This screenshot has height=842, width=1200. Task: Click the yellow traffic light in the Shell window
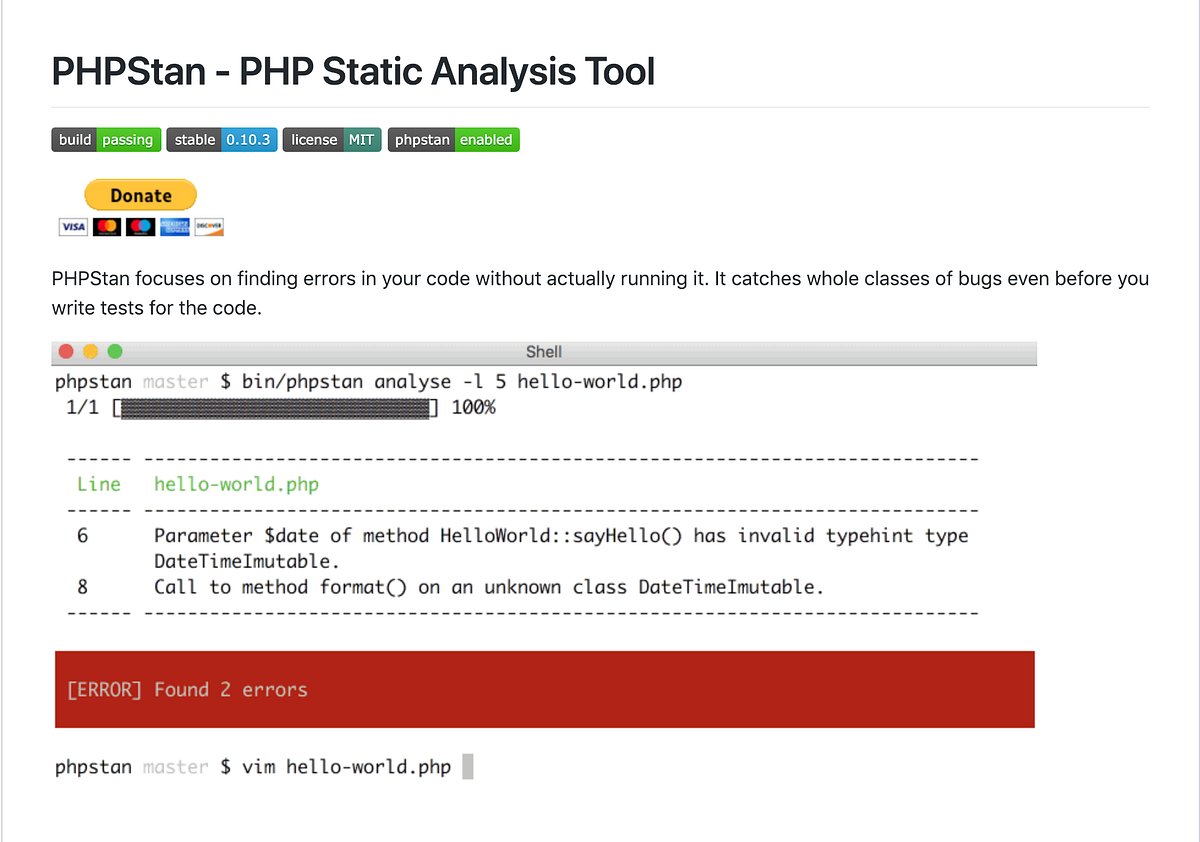tap(90, 351)
